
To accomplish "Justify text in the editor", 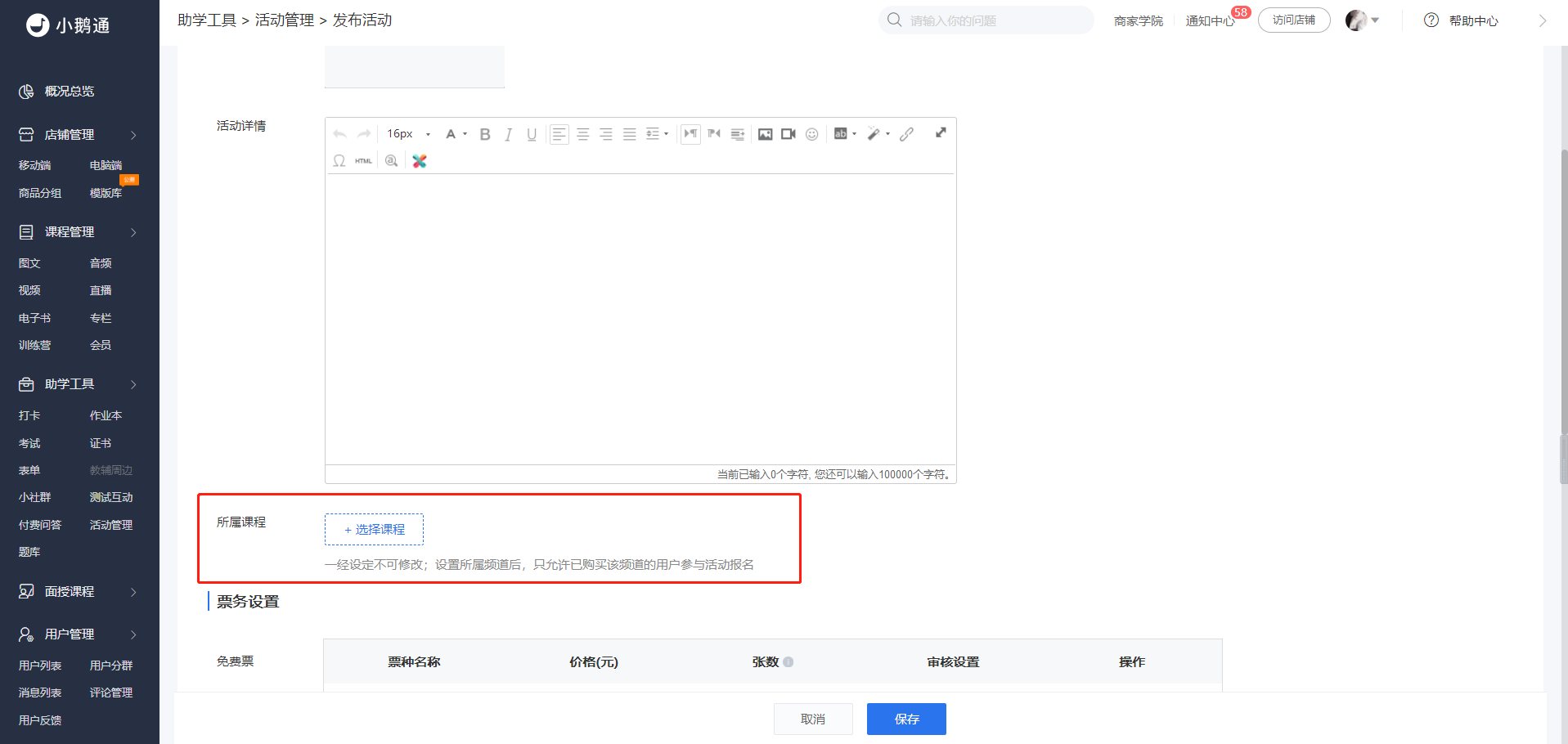I will coord(629,134).
